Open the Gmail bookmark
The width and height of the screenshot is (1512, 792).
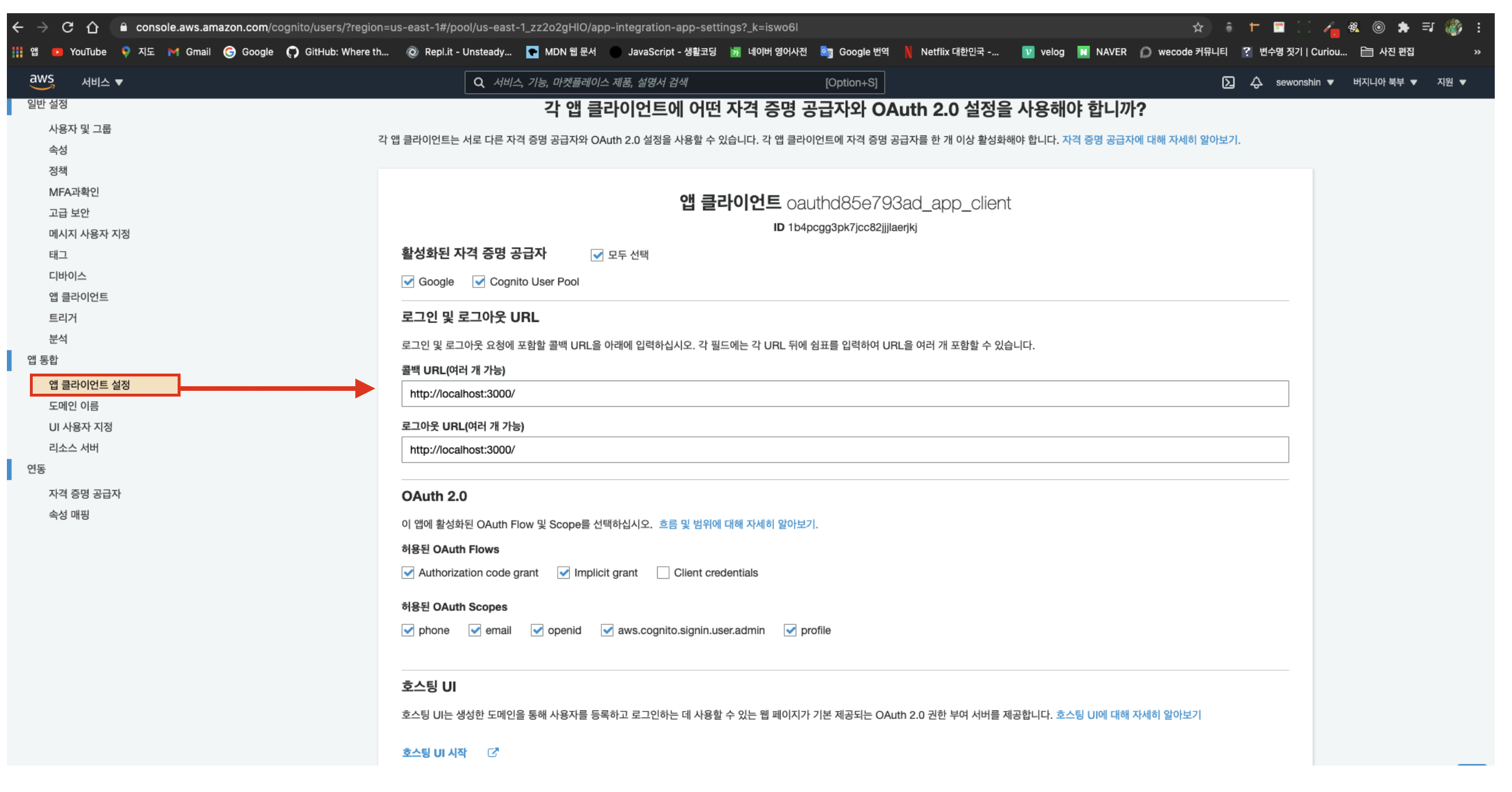pyautogui.click(x=189, y=52)
